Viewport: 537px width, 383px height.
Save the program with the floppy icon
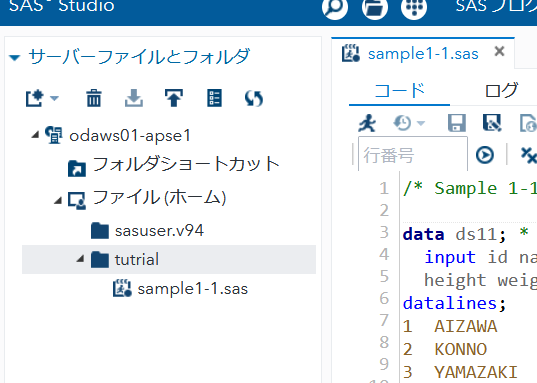click(457, 123)
